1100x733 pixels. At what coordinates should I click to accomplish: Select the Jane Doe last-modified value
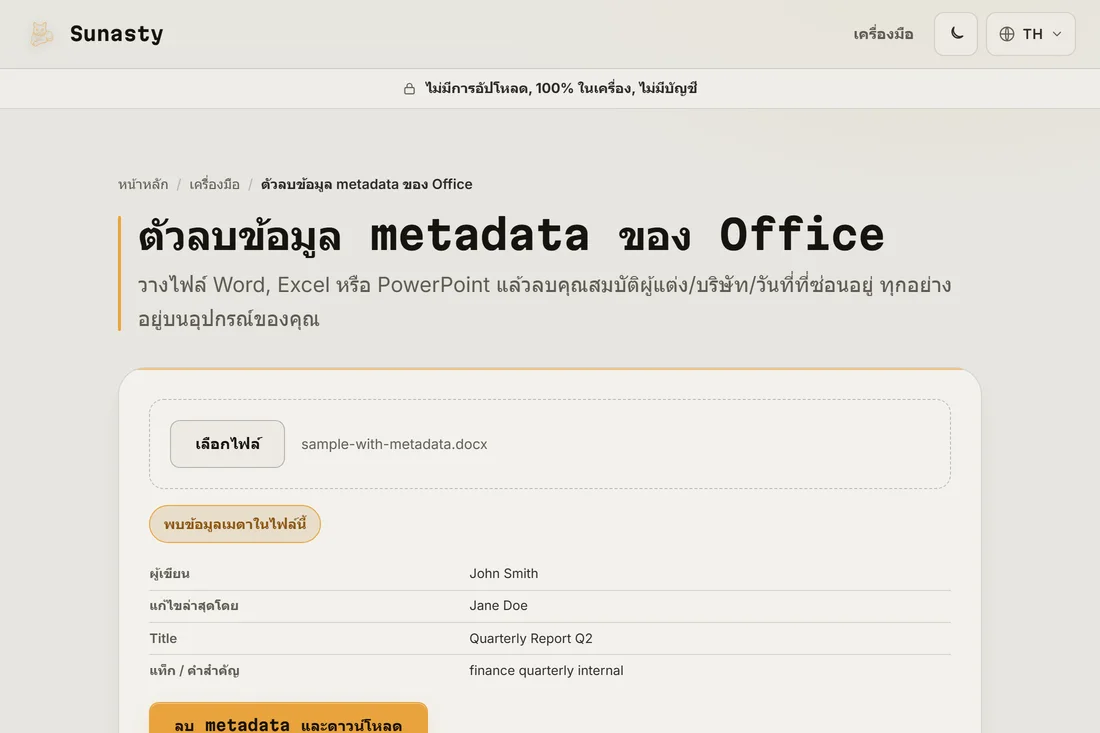498,605
